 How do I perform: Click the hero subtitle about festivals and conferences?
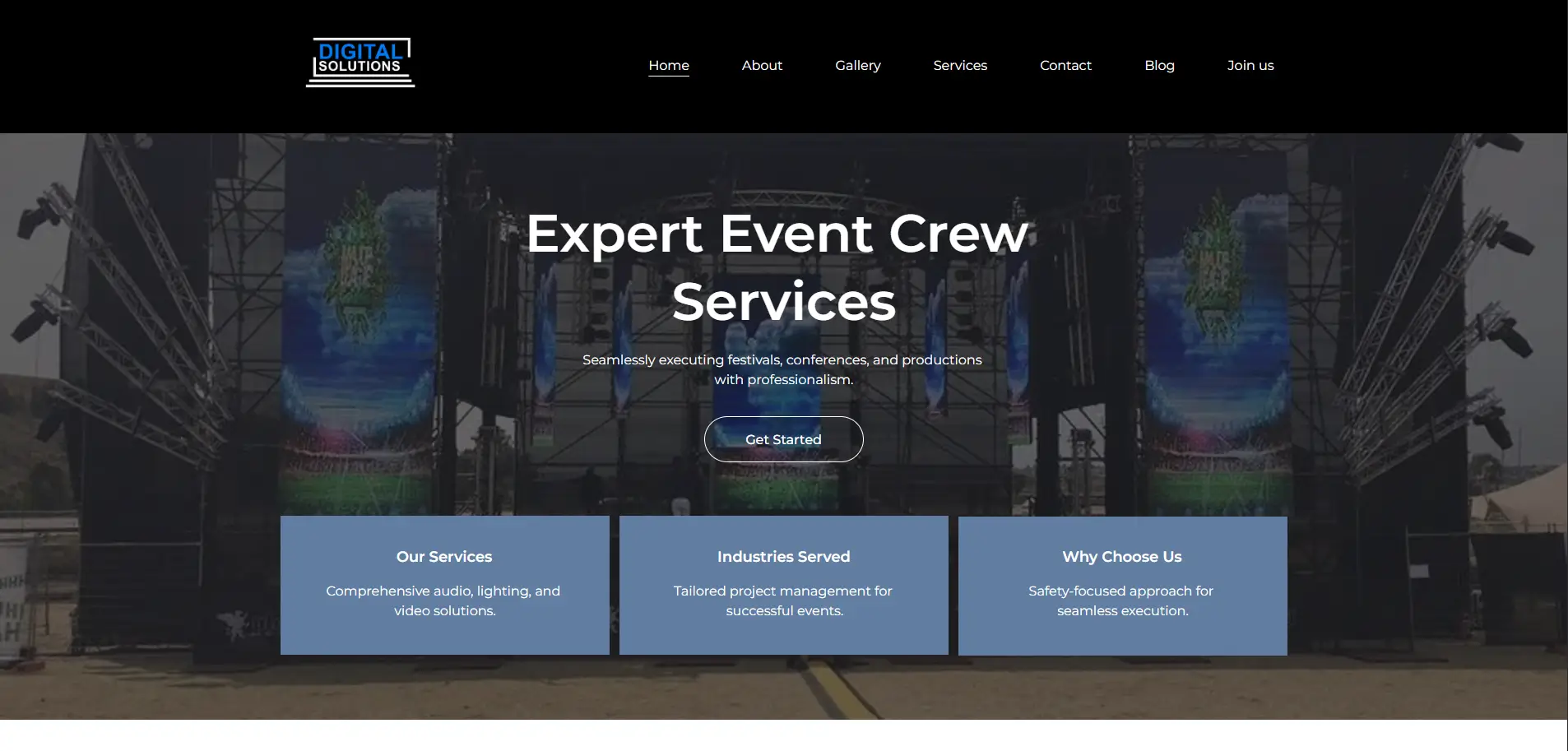coord(782,369)
